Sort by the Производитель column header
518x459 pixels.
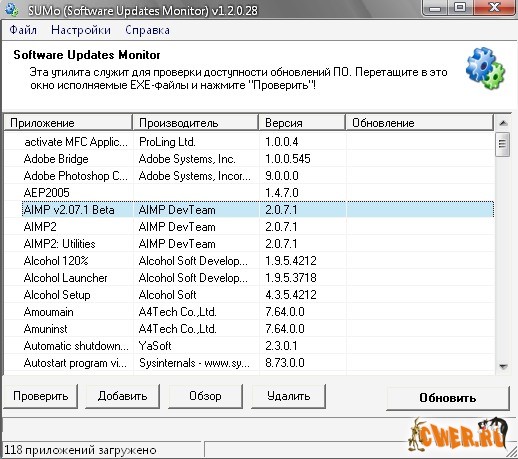click(195, 123)
